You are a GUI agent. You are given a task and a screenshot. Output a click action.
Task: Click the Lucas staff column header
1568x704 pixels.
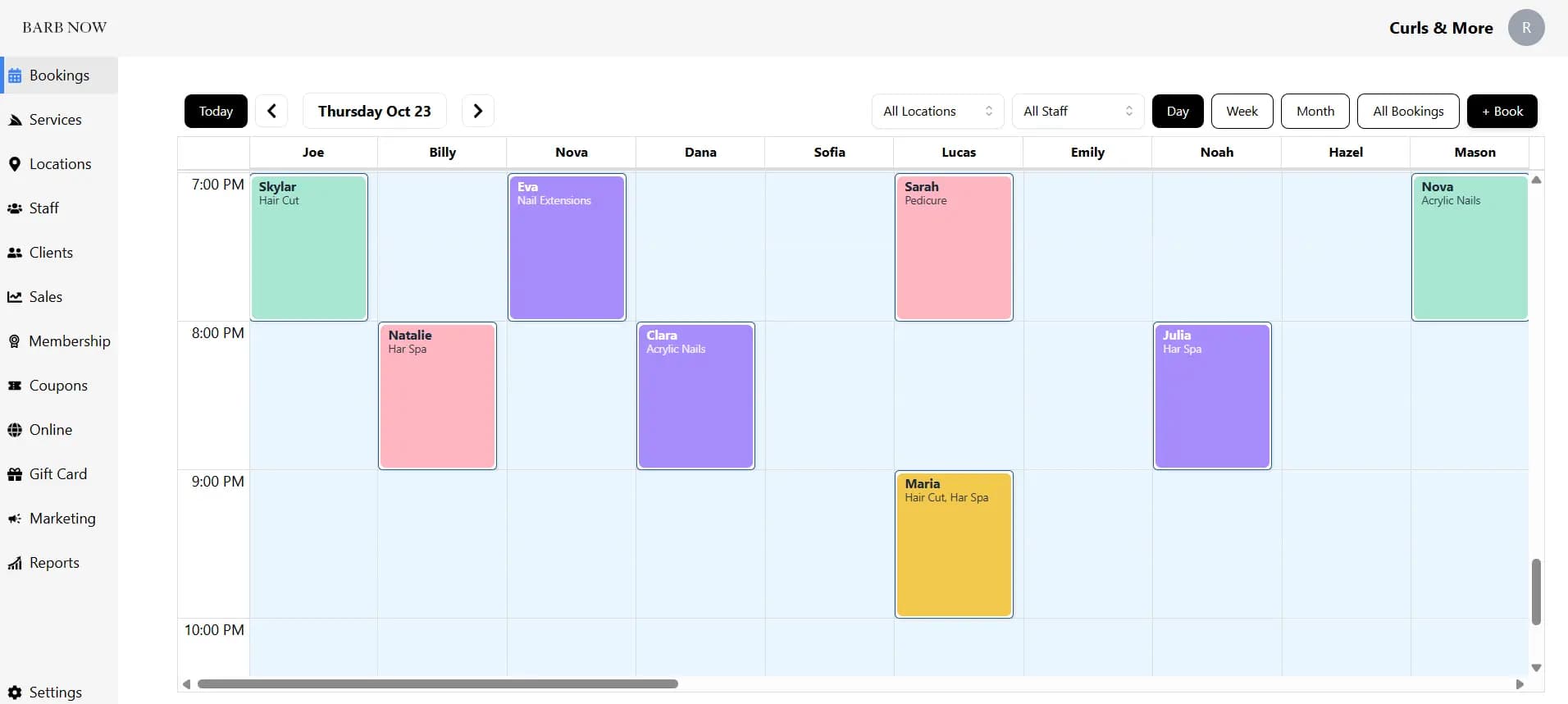tap(959, 153)
